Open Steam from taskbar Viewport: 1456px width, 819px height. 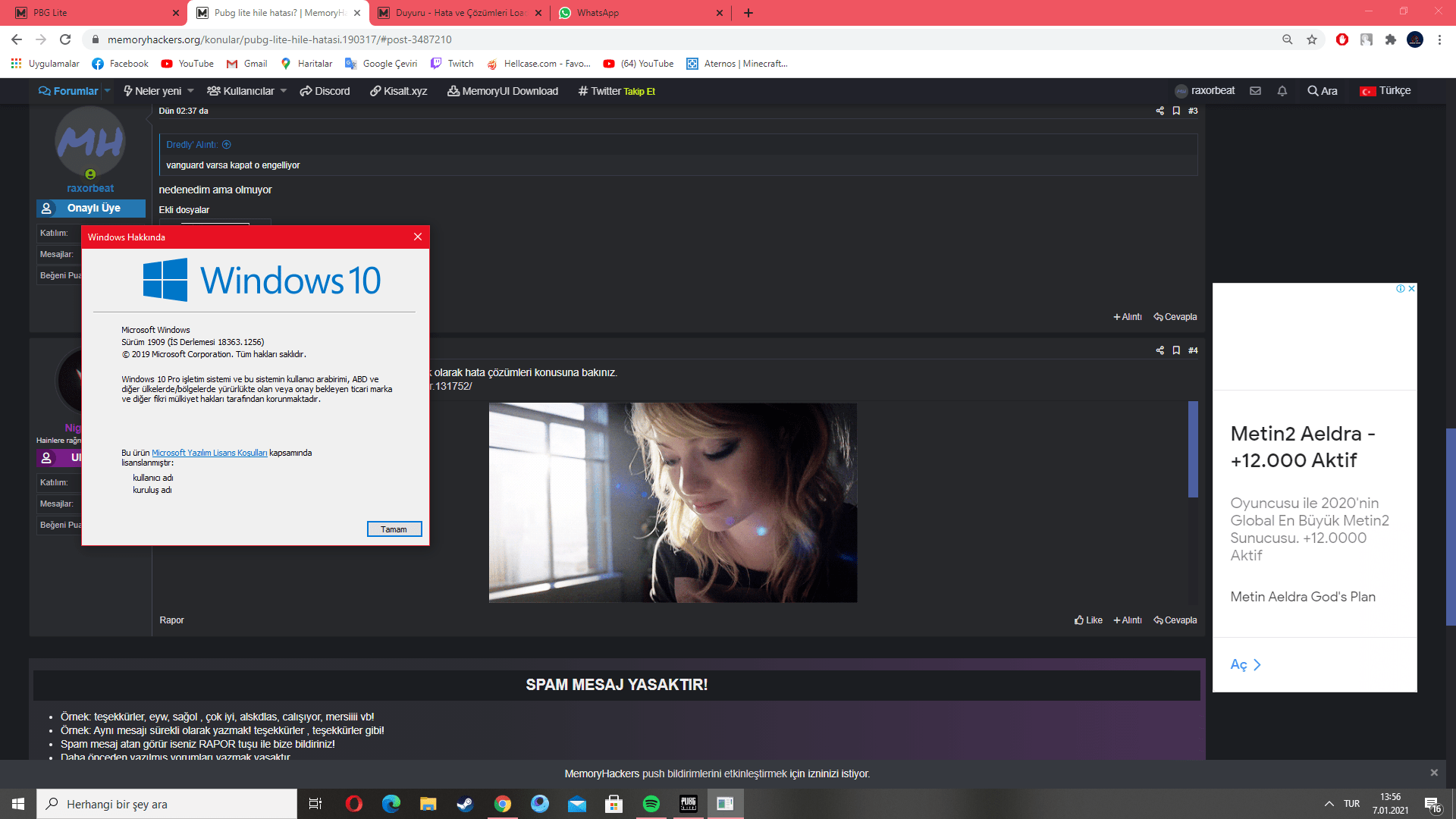tap(465, 804)
